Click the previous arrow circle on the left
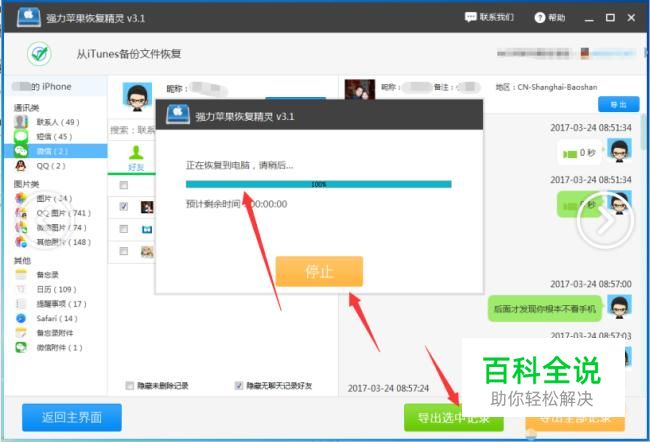The height and width of the screenshot is (442, 650). pyautogui.click(x=46, y=220)
